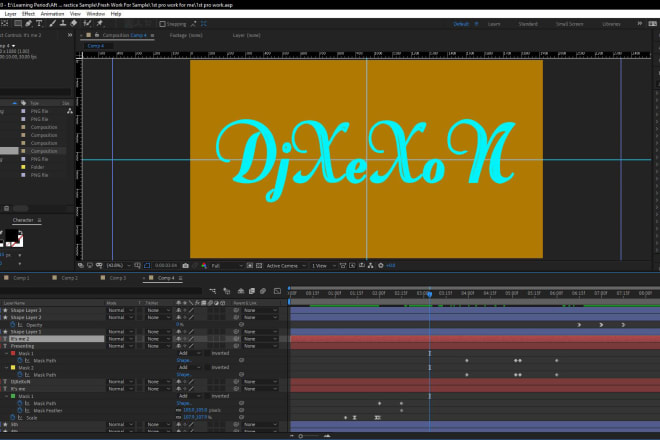Open track matte dropdown for Shape Layer 2
This screenshot has width=660, height=440.
click(x=158, y=317)
